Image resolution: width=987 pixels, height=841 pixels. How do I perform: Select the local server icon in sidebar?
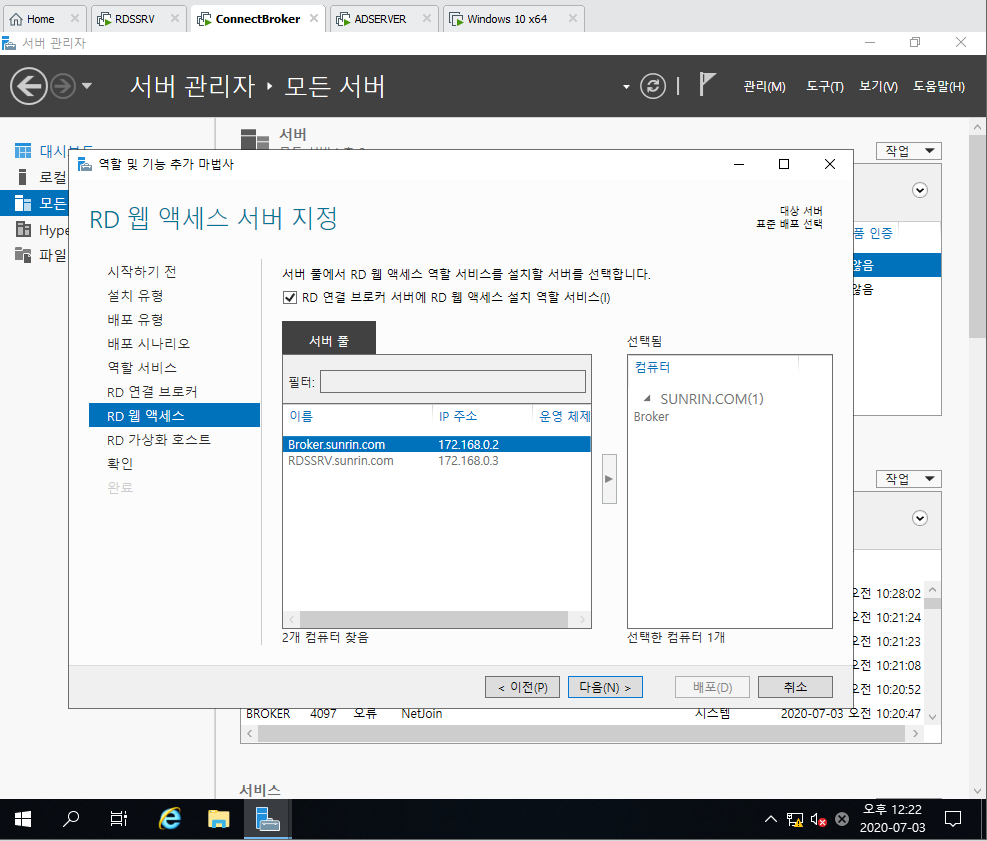[23, 177]
